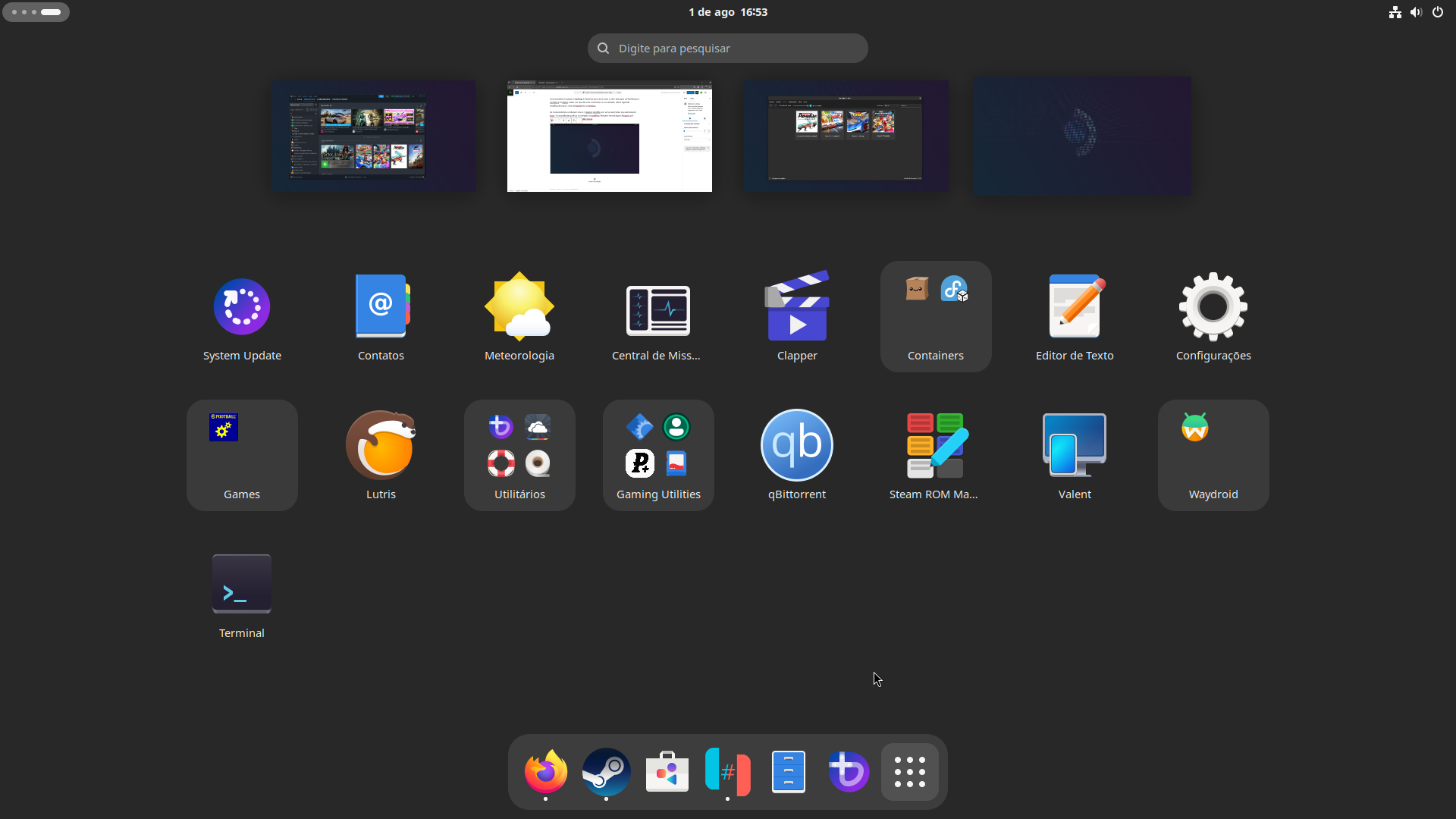Launch Firefox from the dock
Viewport: 1456px width, 819px height.
pyautogui.click(x=544, y=772)
